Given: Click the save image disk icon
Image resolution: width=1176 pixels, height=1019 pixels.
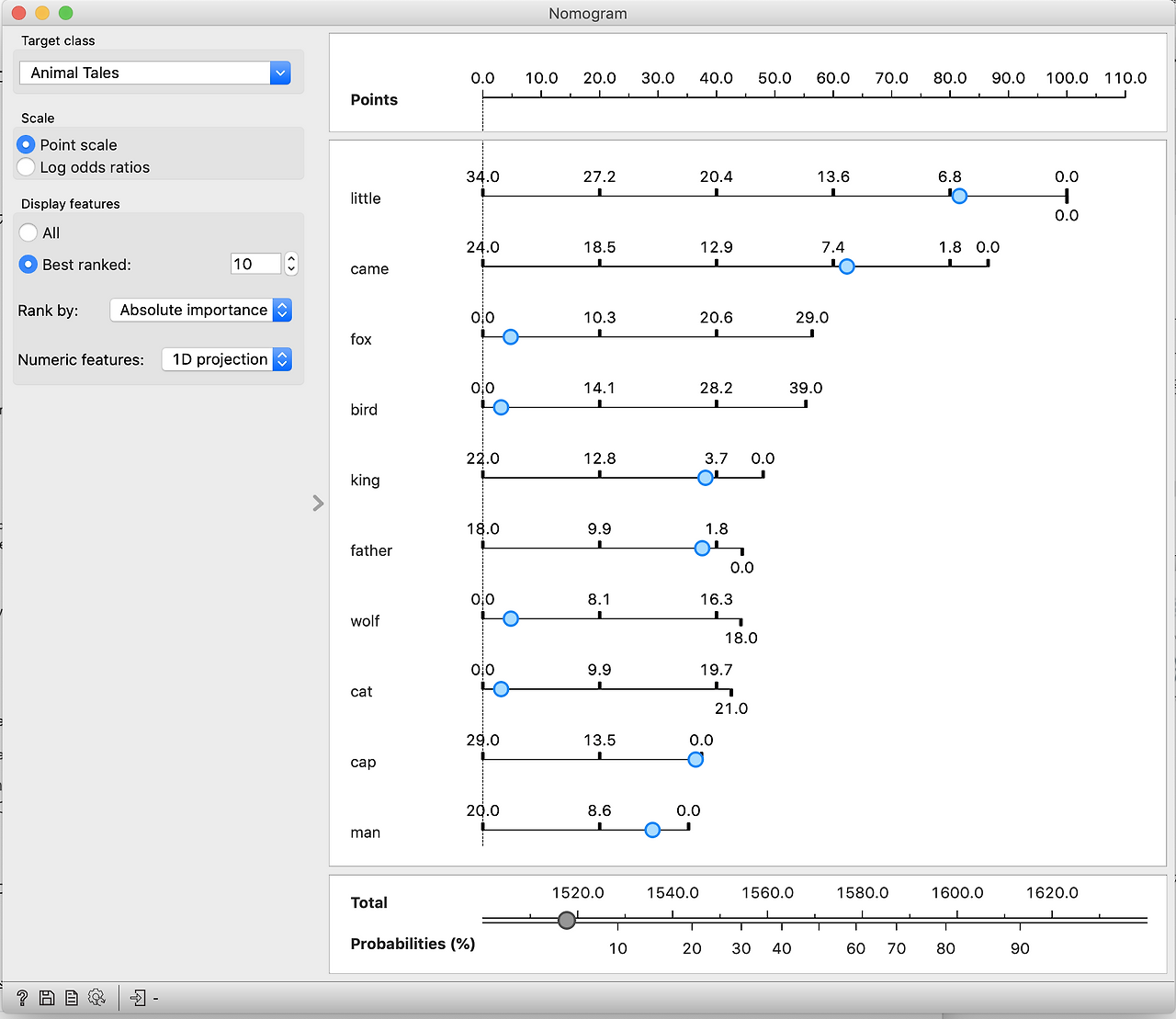Looking at the screenshot, I should tap(47, 998).
